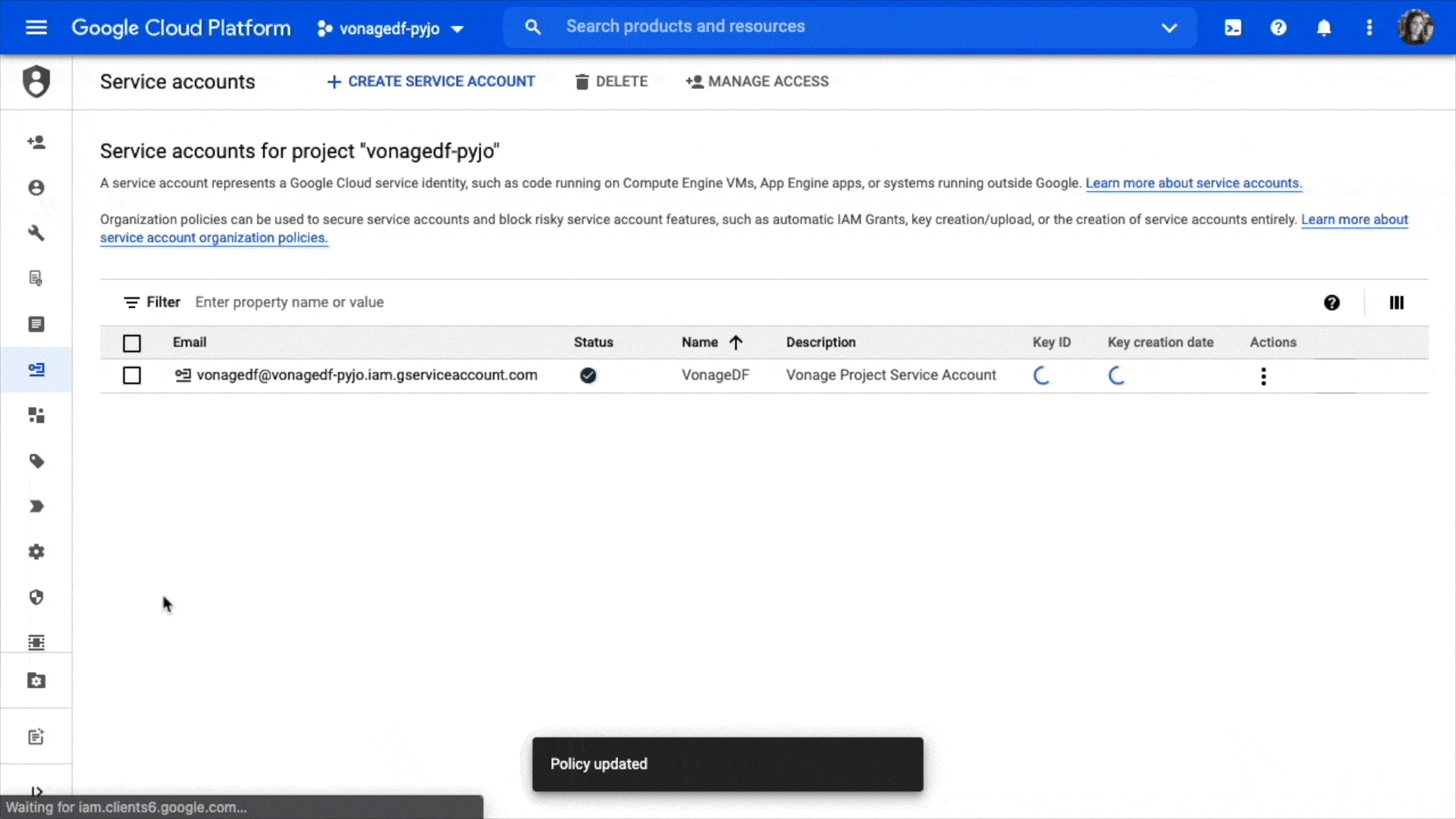Open the wrench troubleshooter sidebar icon
The image size is (1456, 819).
point(36,234)
